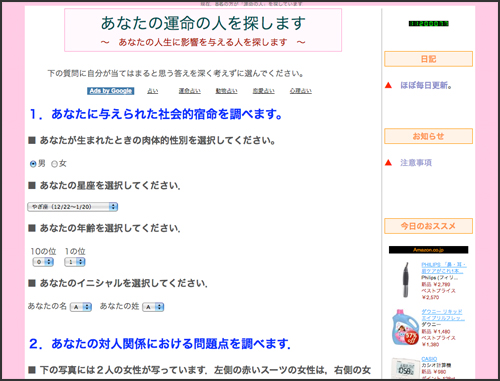This screenshot has height=381, width=500.
Task: Open the 占い ad link
Action: tap(153, 91)
